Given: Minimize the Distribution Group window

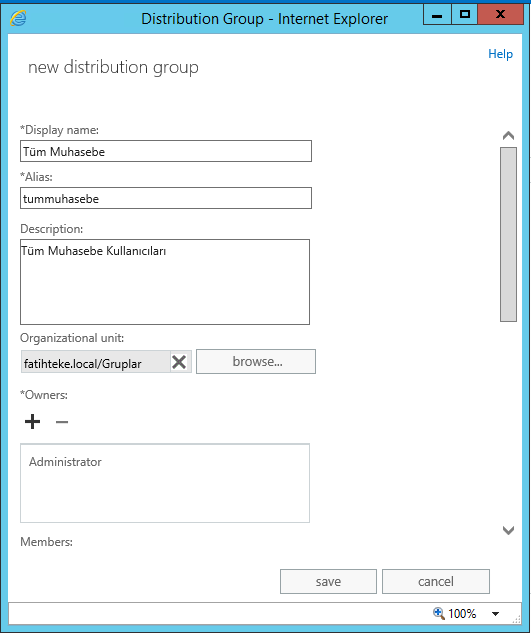Looking at the screenshot, I should click(x=437, y=15).
